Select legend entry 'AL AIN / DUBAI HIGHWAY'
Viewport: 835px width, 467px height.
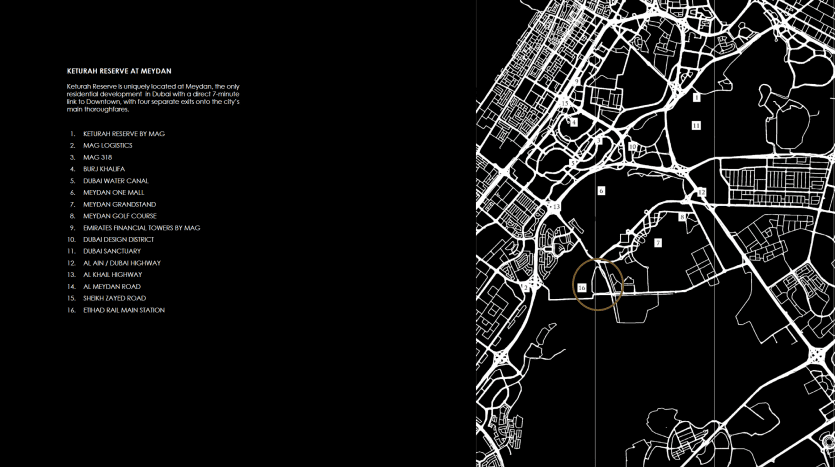tap(122, 263)
